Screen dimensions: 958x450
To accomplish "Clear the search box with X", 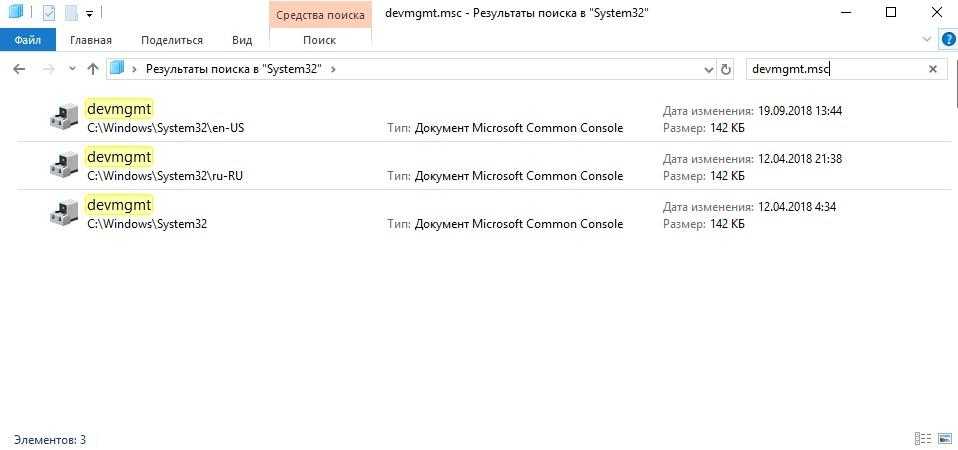I will tap(933, 69).
